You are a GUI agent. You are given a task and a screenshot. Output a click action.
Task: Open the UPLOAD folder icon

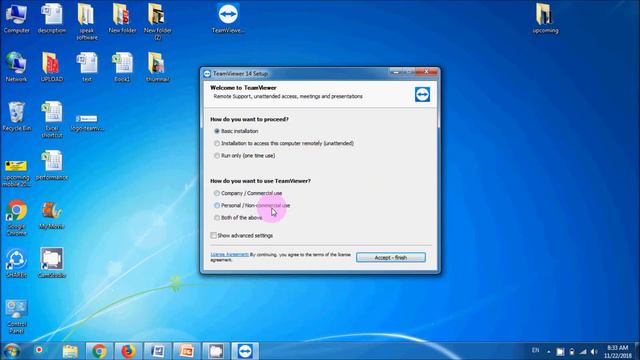[51, 67]
